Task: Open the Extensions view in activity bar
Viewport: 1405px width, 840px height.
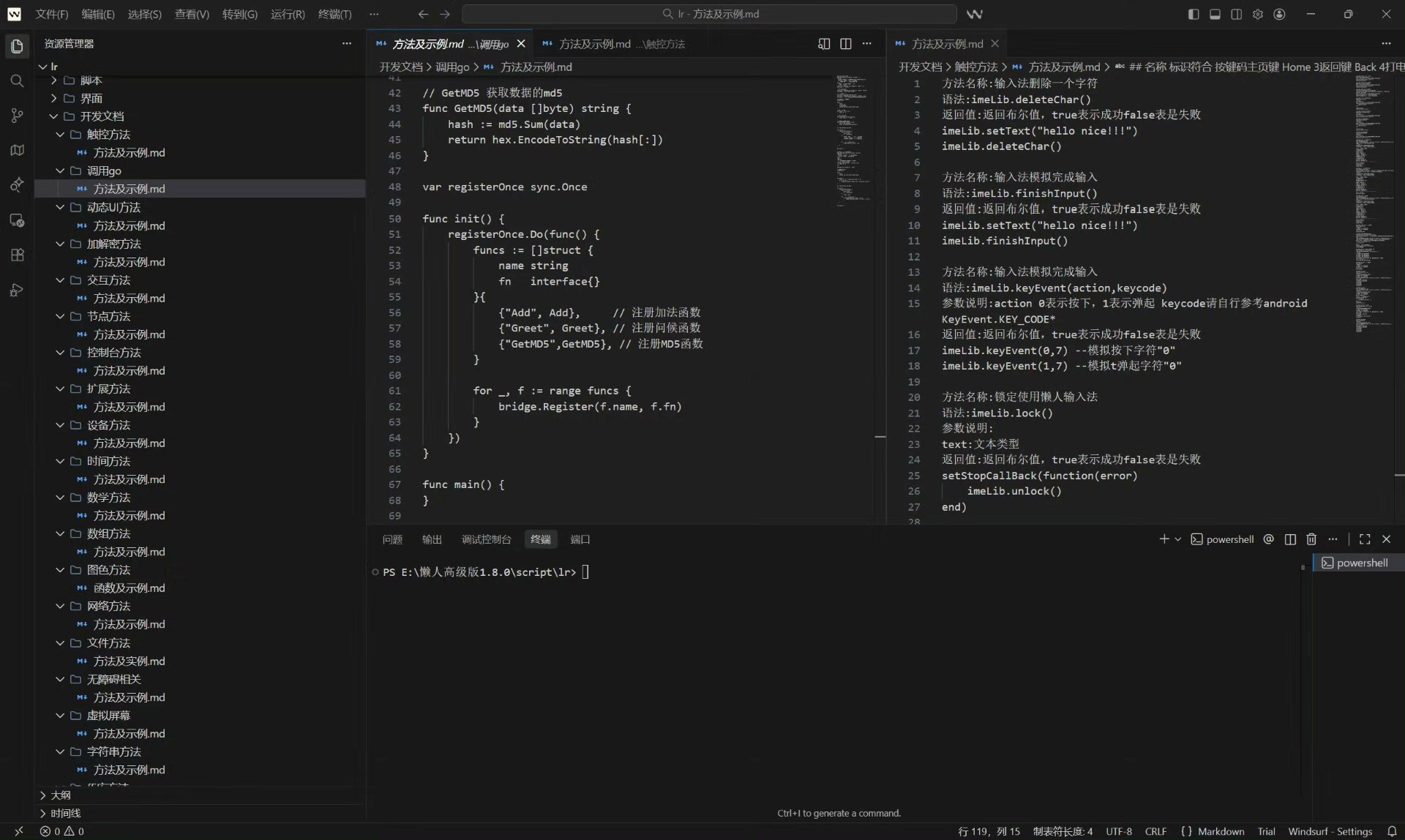Action: point(17,255)
